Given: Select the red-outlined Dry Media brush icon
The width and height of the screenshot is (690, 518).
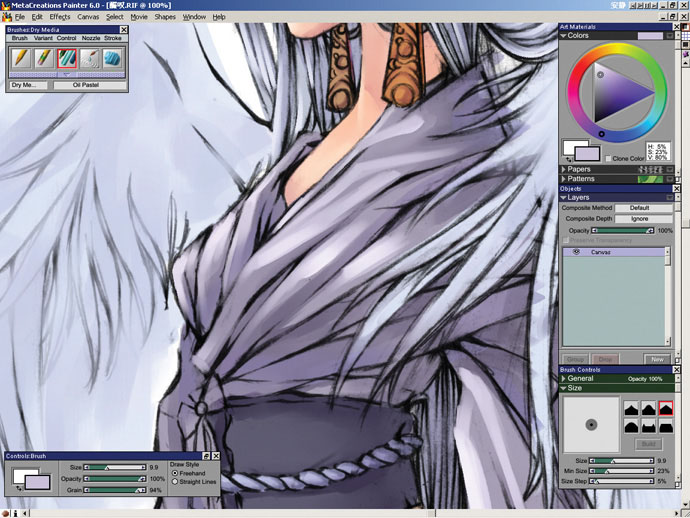Looking at the screenshot, I should click(x=67, y=58).
